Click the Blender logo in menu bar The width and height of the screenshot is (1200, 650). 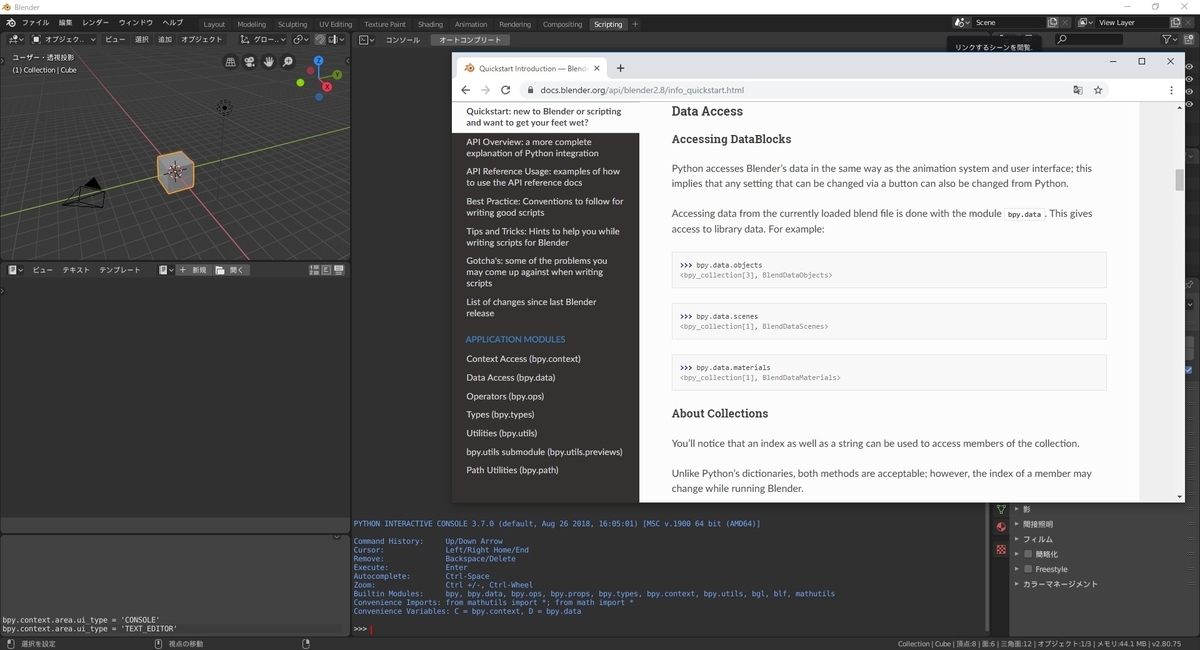[10, 23]
